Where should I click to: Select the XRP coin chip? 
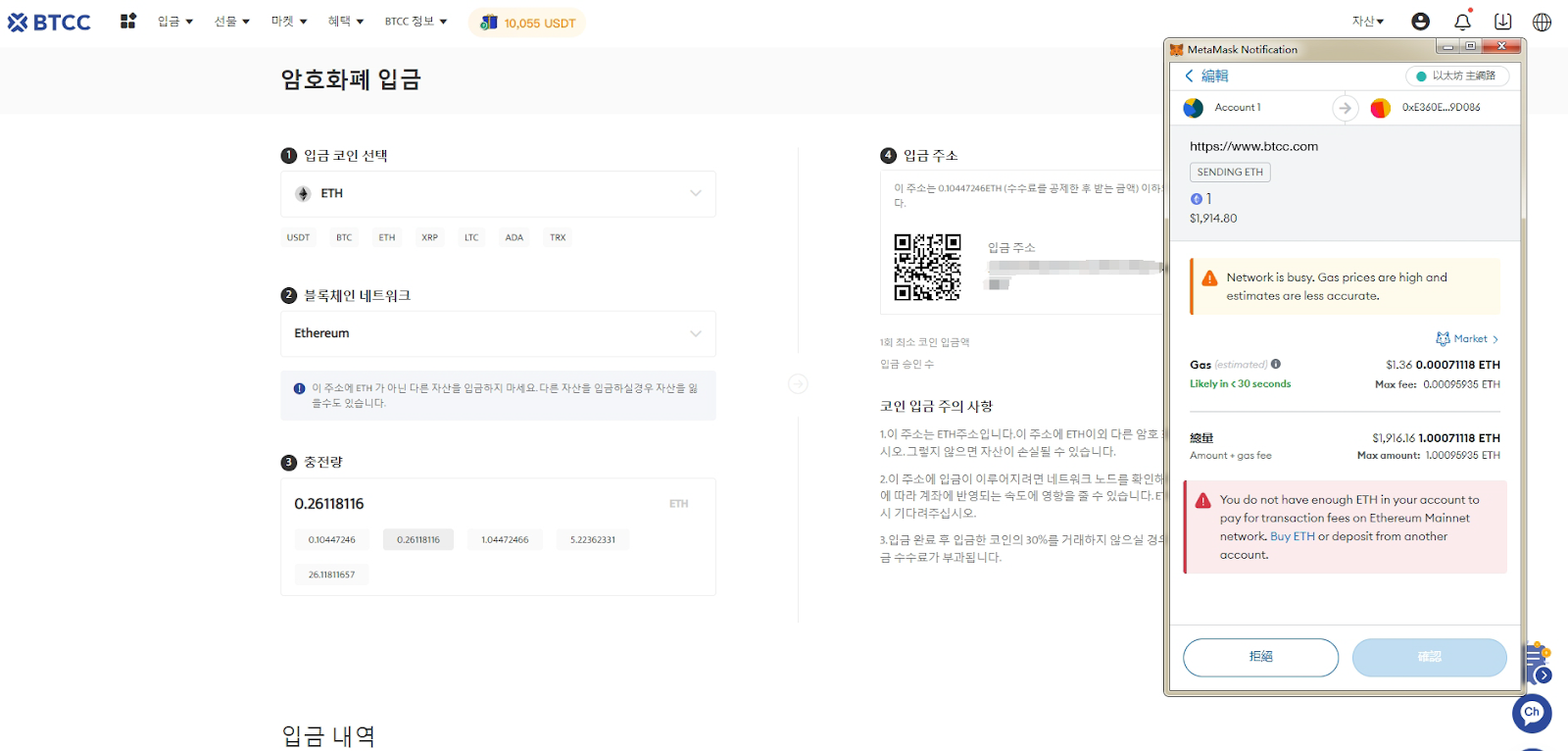(x=429, y=237)
